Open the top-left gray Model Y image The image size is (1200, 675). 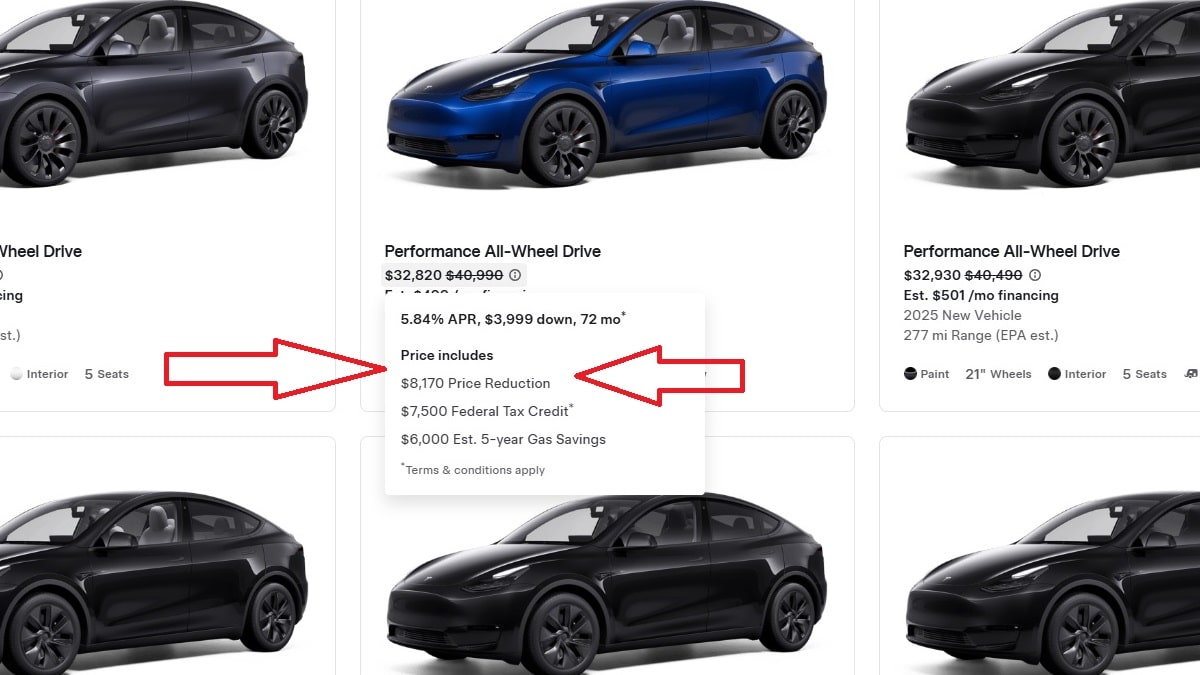(x=150, y=100)
